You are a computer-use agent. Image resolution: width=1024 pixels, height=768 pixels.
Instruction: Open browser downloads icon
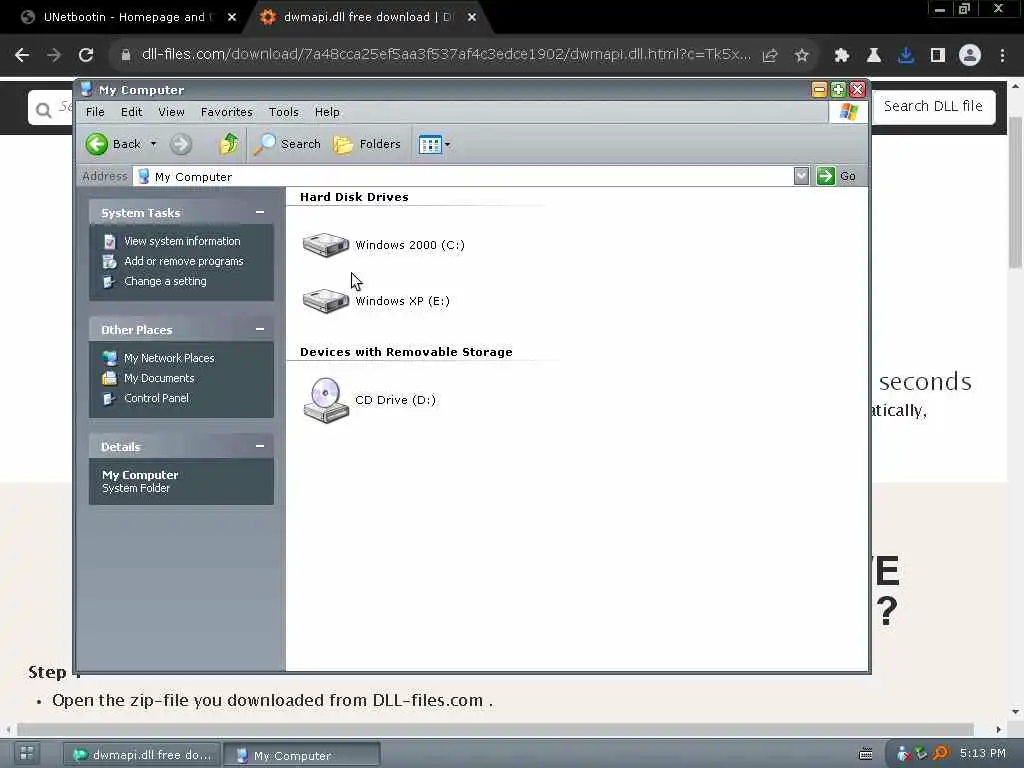tap(906, 56)
